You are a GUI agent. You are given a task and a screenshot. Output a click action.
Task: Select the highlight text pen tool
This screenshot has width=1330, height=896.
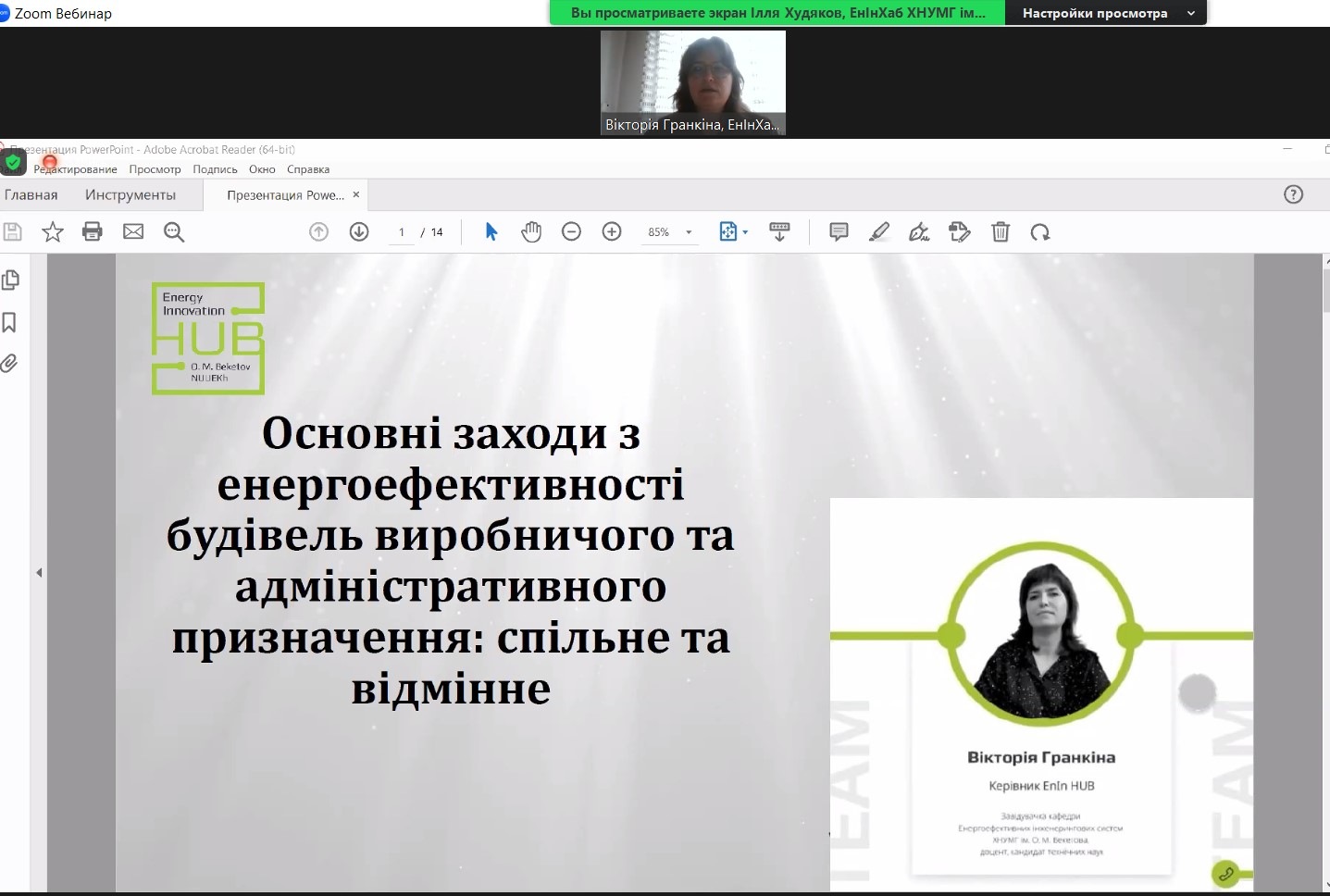(x=879, y=231)
